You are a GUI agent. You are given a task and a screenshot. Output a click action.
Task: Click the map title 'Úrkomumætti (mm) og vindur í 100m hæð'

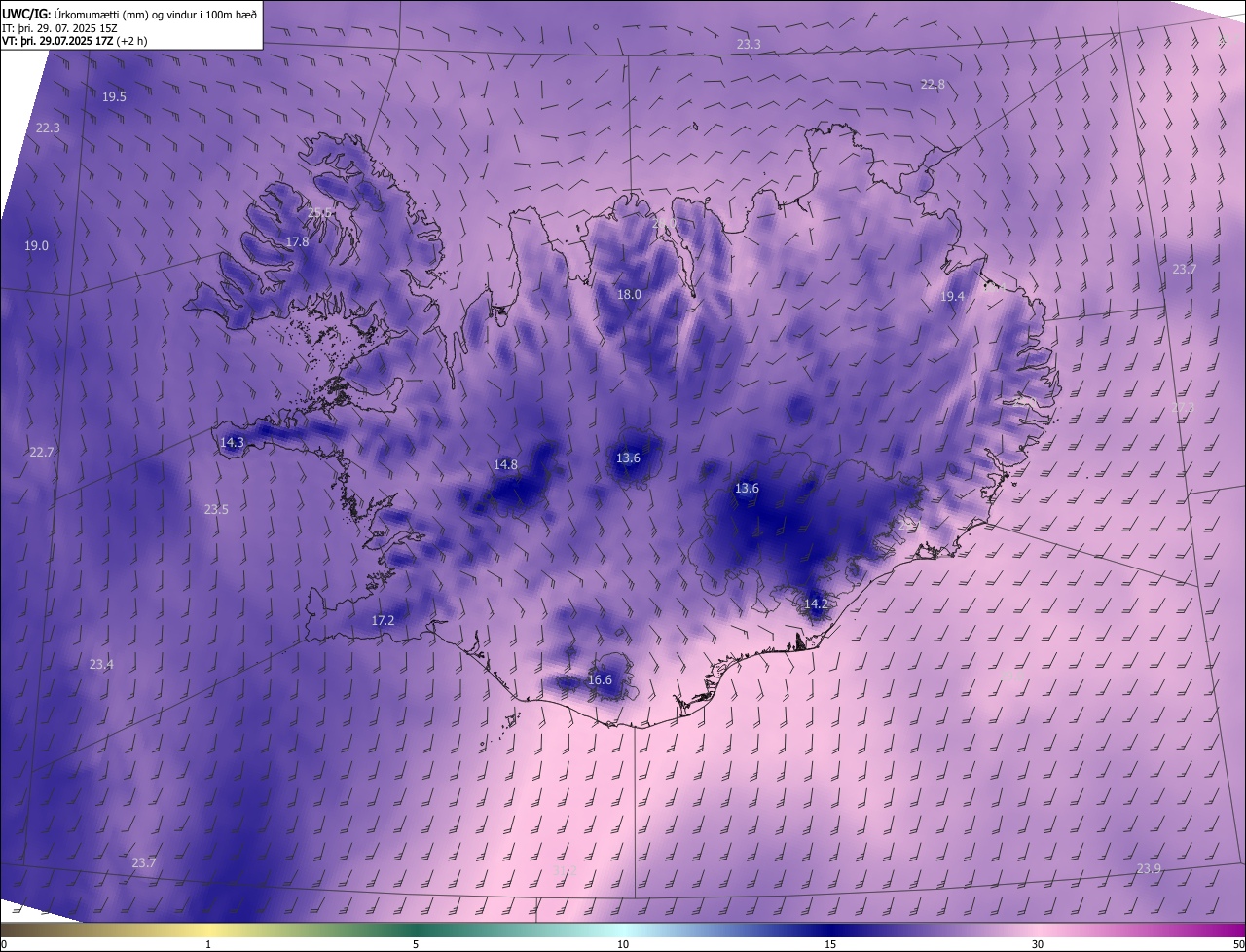pyautogui.click(x=156, y=14)
